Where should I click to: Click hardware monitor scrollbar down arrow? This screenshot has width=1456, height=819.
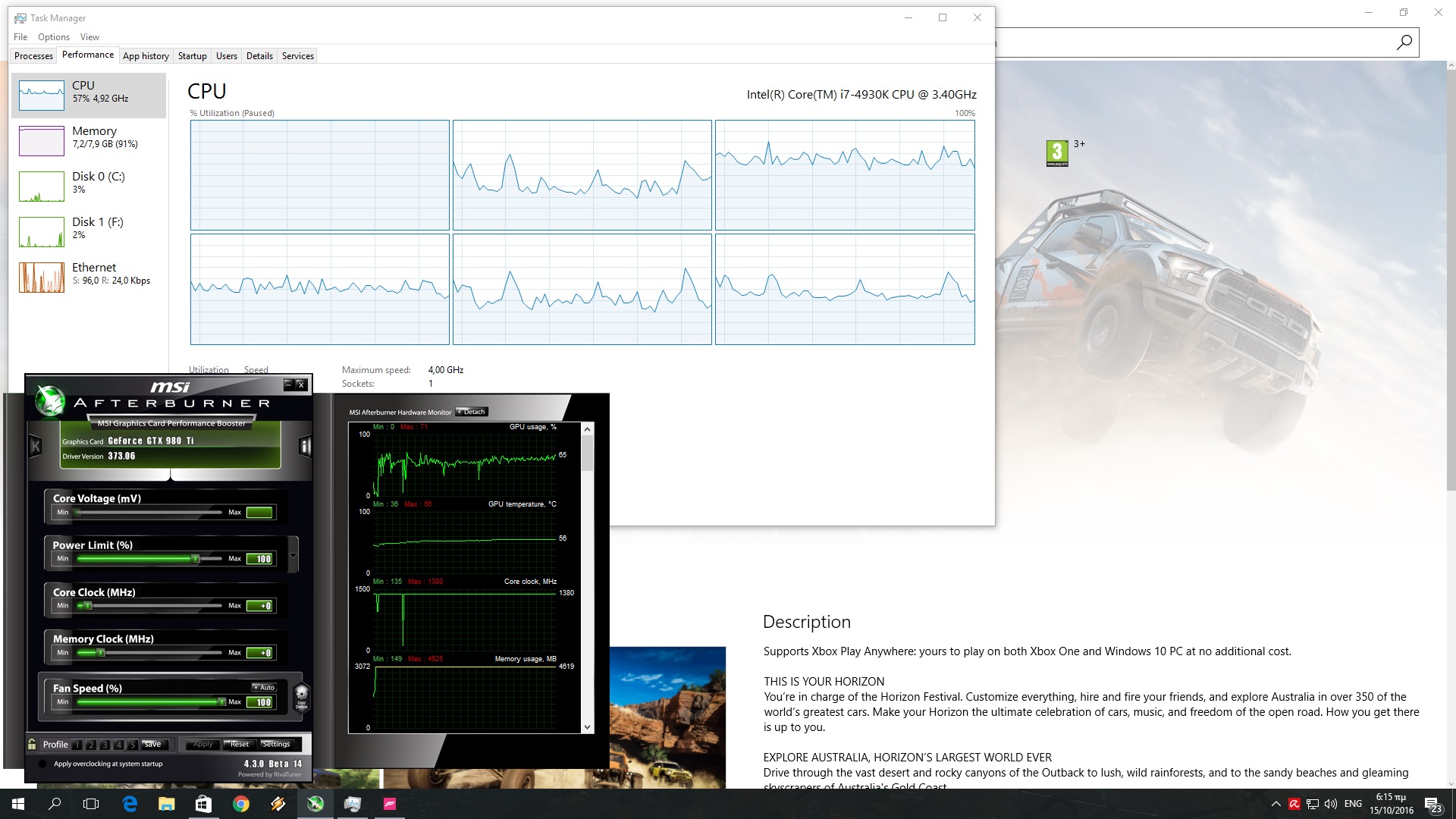(587, 726)
